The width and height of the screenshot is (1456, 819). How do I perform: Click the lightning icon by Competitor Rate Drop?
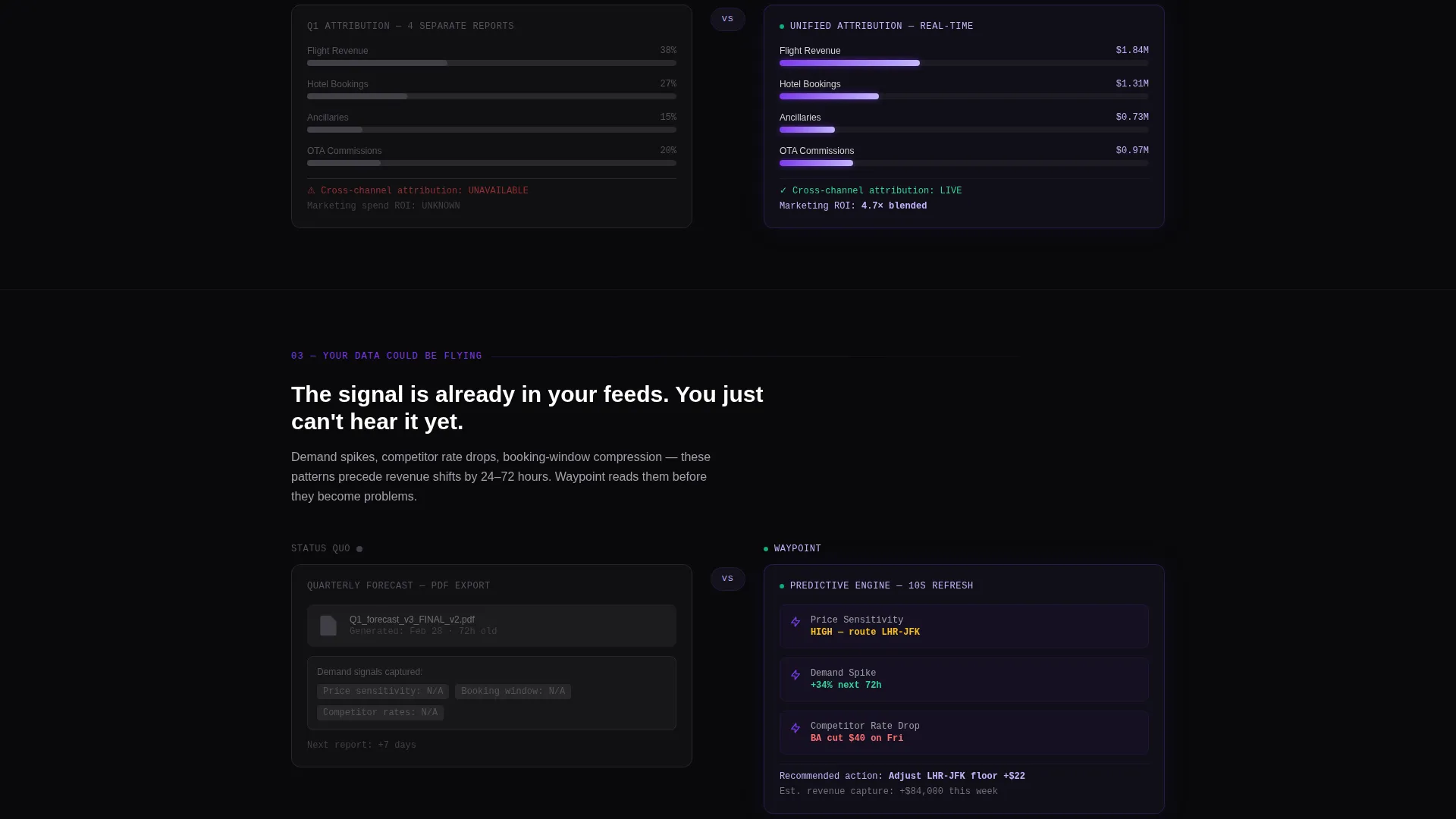pyautogui.click(x=795, y=728)
